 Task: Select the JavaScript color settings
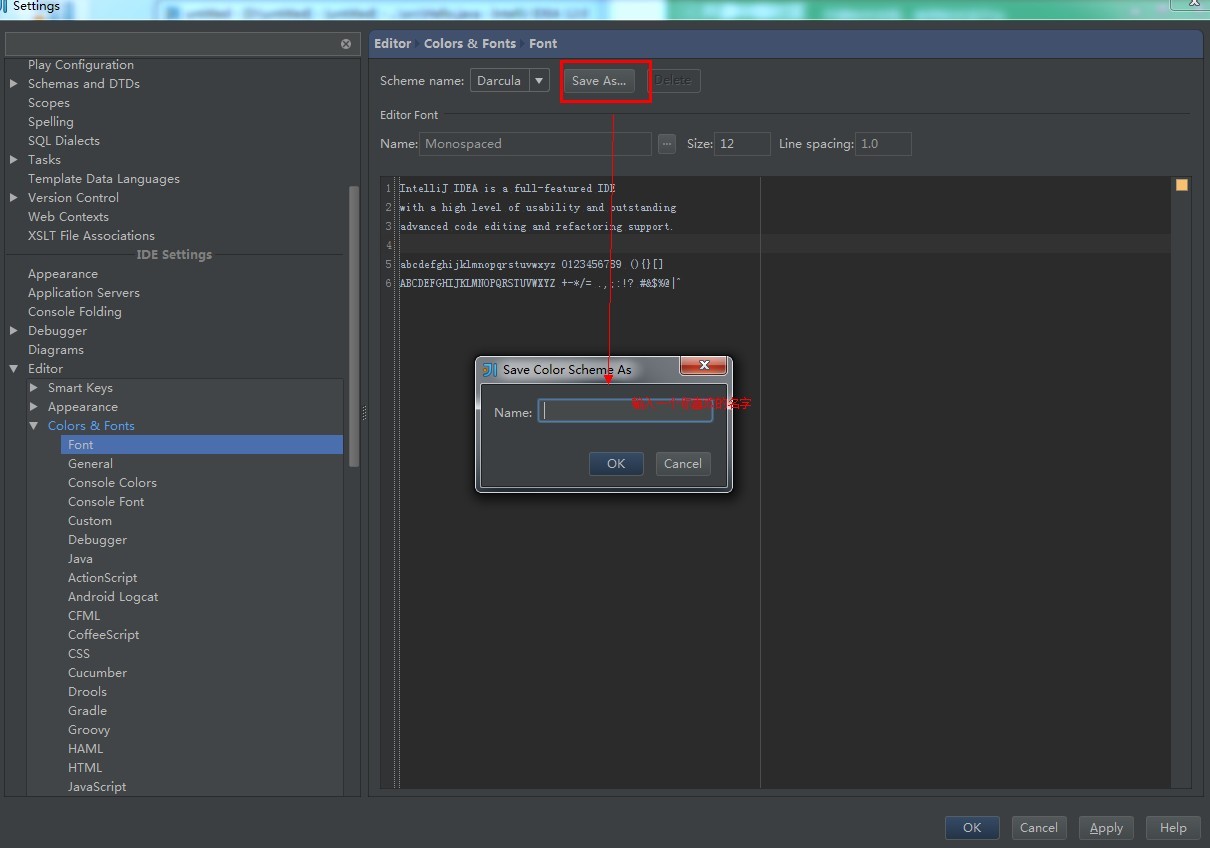click(97, 787)
